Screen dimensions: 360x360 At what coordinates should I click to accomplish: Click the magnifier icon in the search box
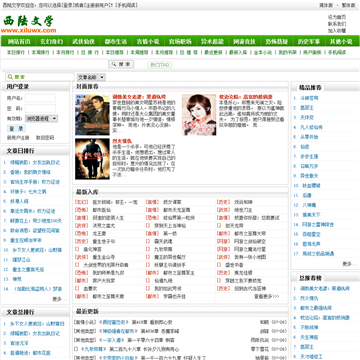10,77
